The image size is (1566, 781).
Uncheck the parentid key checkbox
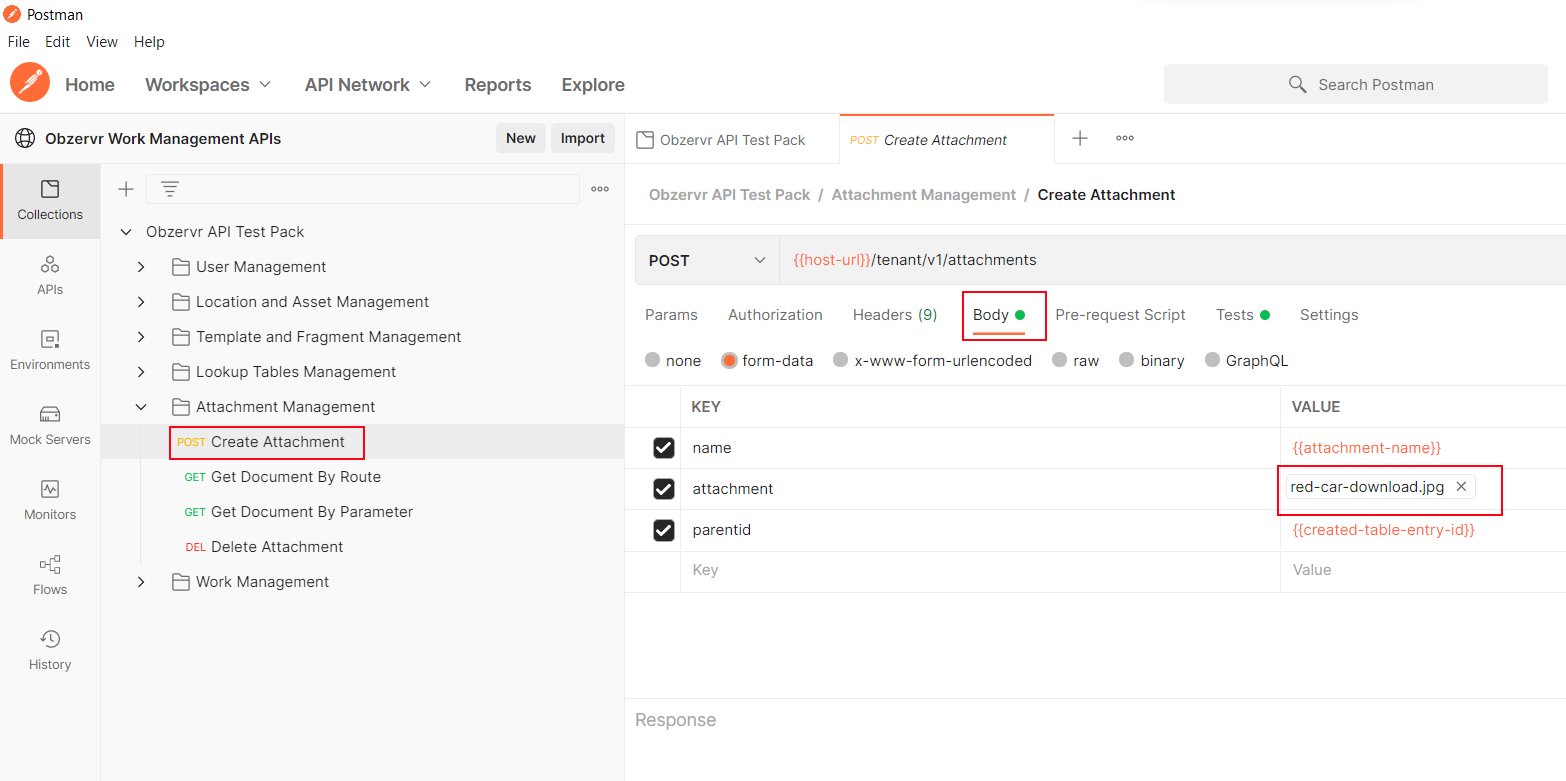[x=664, y=530]
